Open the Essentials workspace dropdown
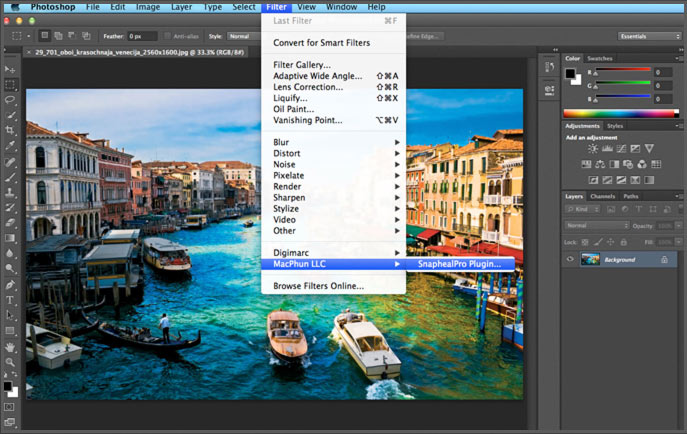 (x=648, y=36)
